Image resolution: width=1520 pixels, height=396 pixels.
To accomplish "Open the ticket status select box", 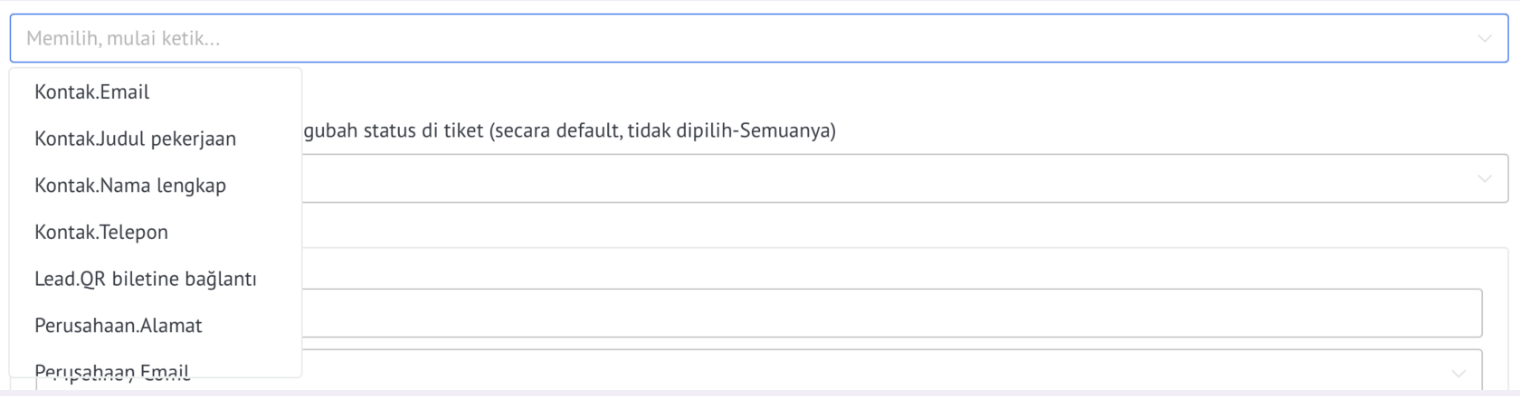I will pos(905,178).
